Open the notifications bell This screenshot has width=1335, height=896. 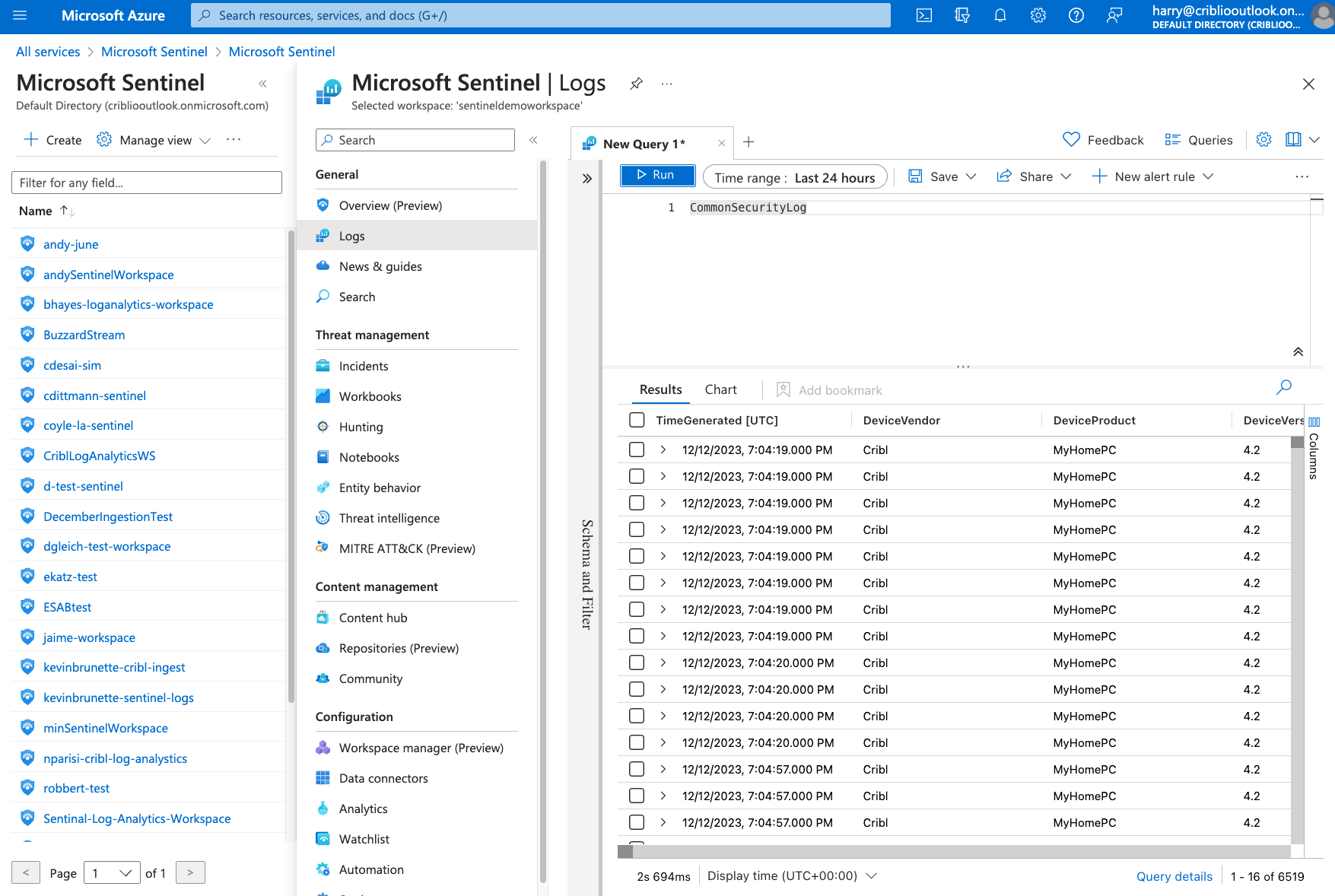click(x=1000, y=15)
